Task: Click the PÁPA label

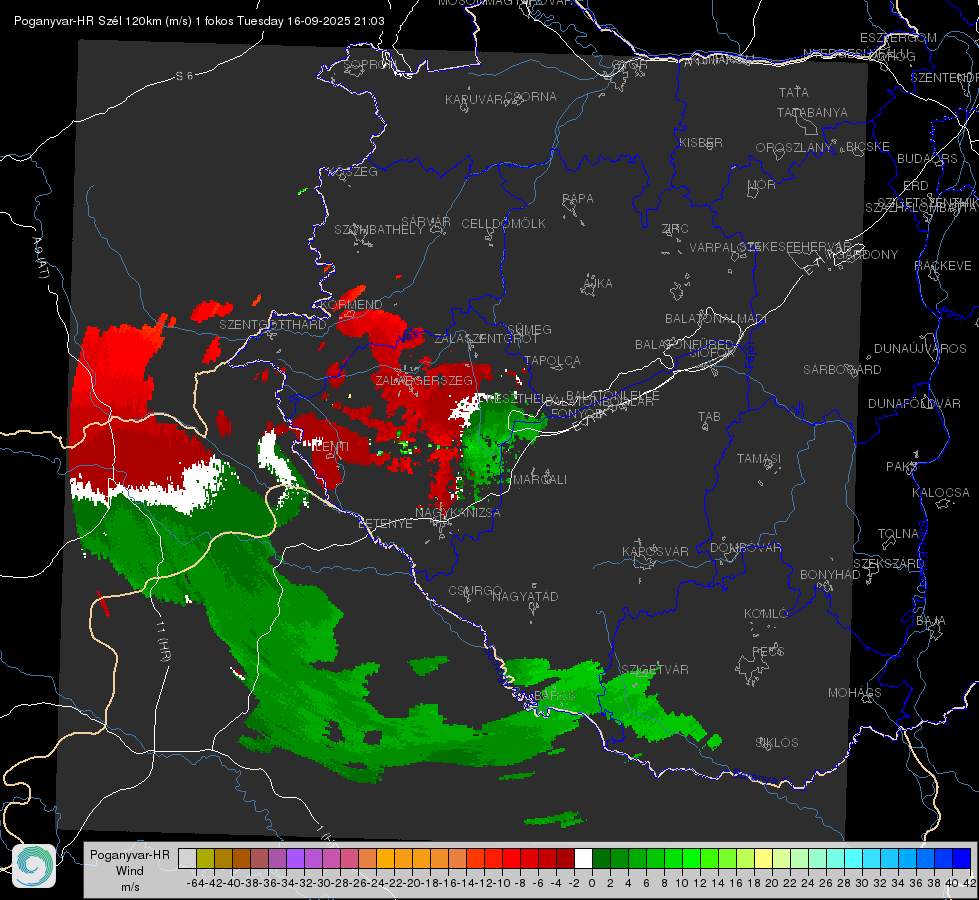Action: coord(578,198)
